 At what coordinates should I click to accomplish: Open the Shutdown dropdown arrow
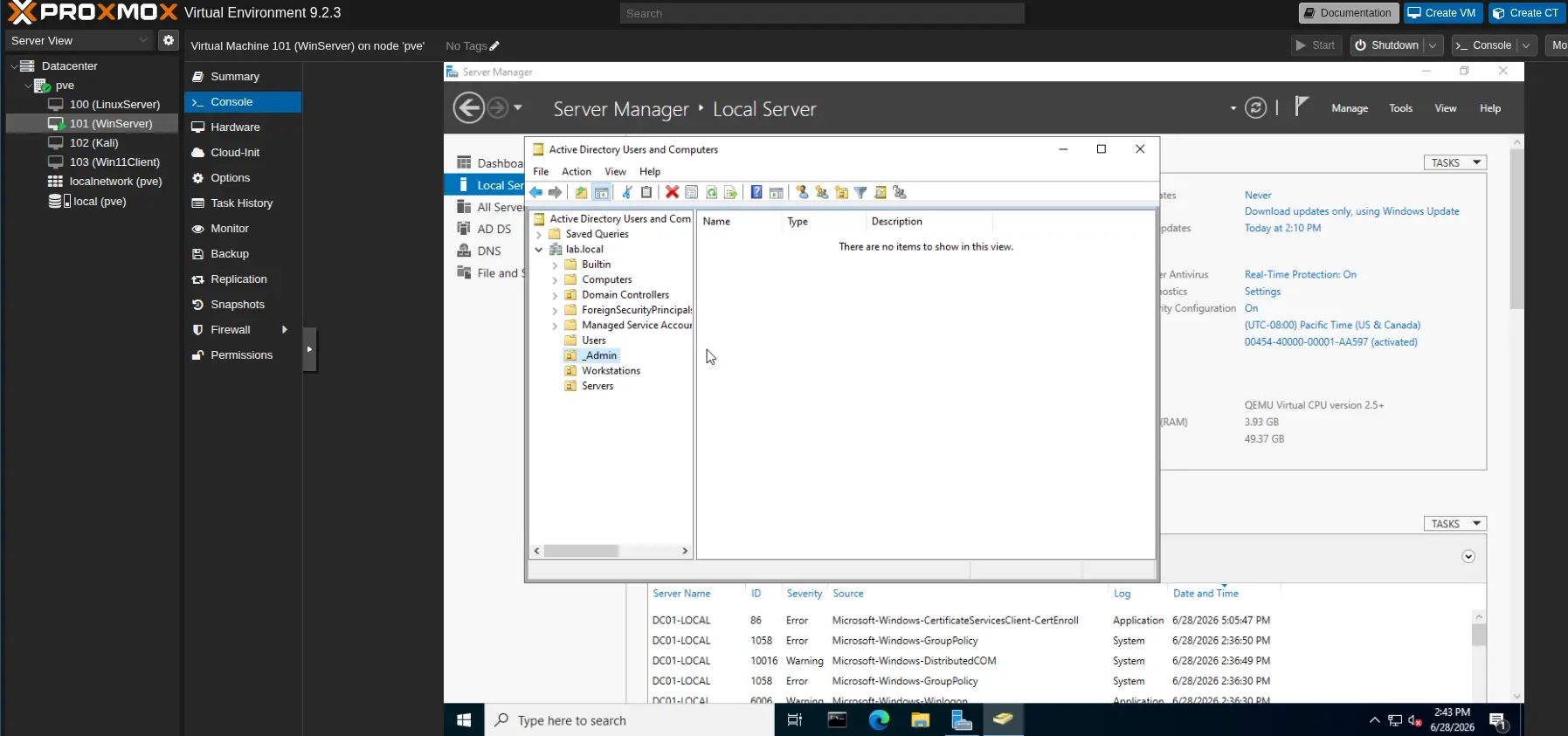click(1433, 45)
